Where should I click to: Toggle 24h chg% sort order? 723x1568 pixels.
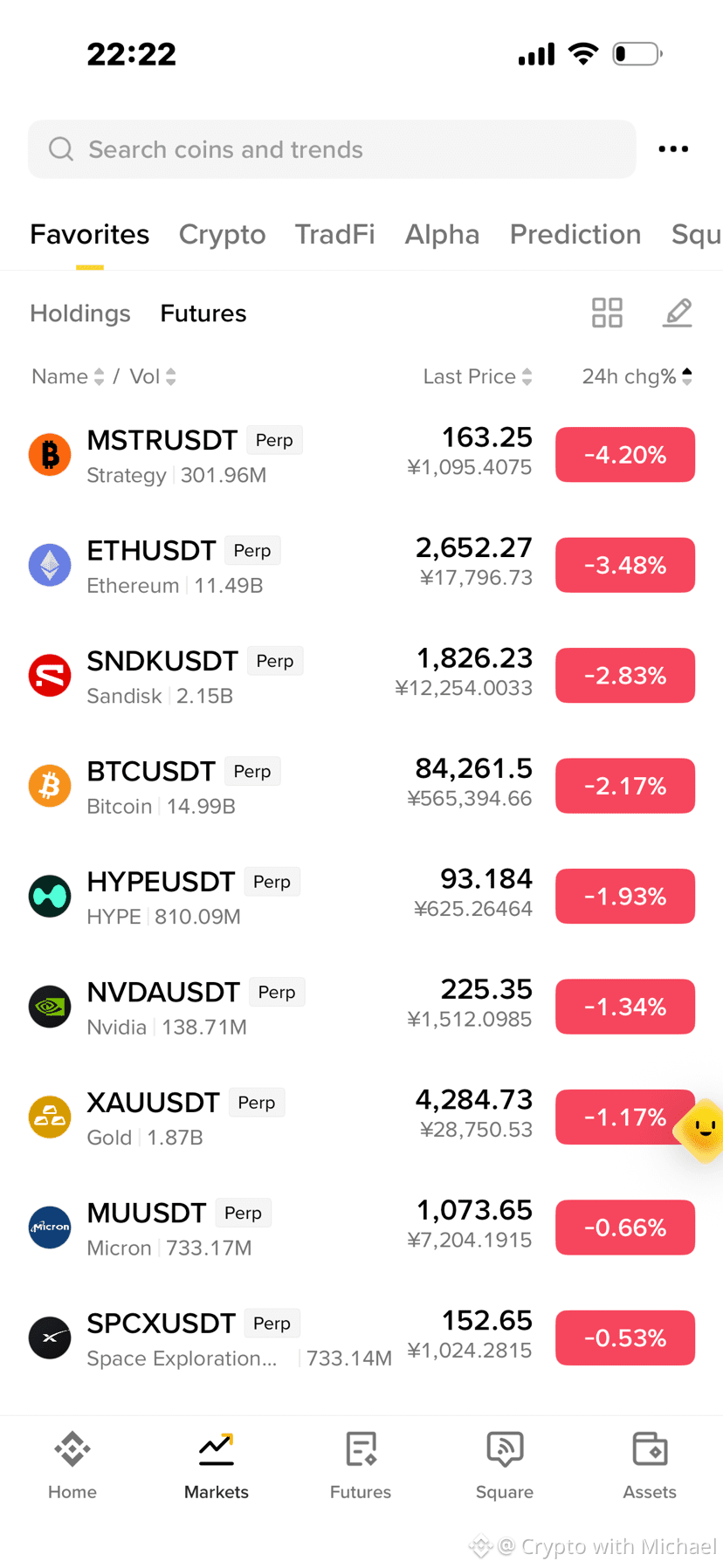637,376
